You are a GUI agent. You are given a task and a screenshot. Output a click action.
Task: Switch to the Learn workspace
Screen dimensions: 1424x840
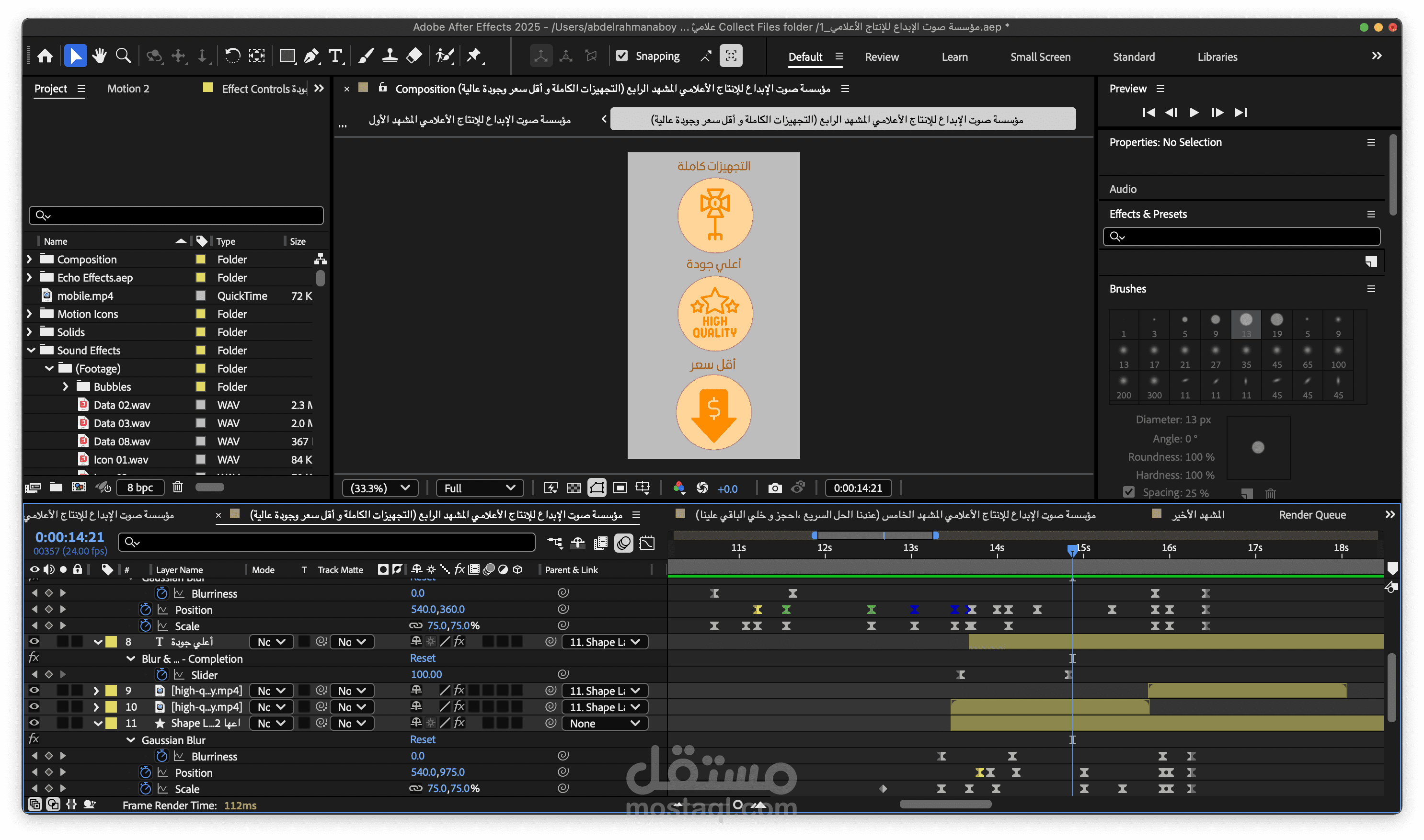tap(954, 57)
